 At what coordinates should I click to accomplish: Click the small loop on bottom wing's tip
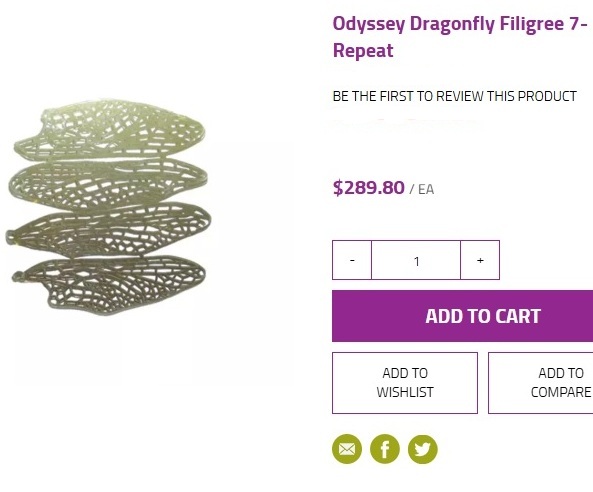(17, 277)
